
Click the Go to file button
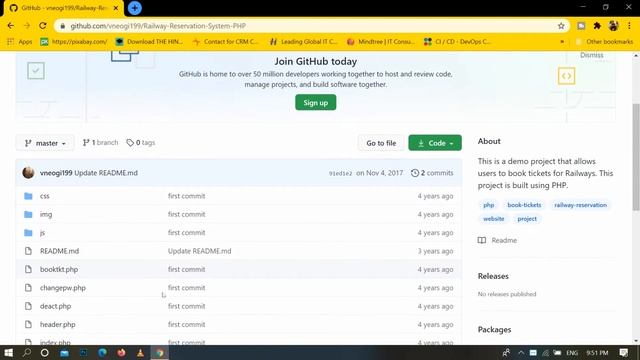[381, 143]
